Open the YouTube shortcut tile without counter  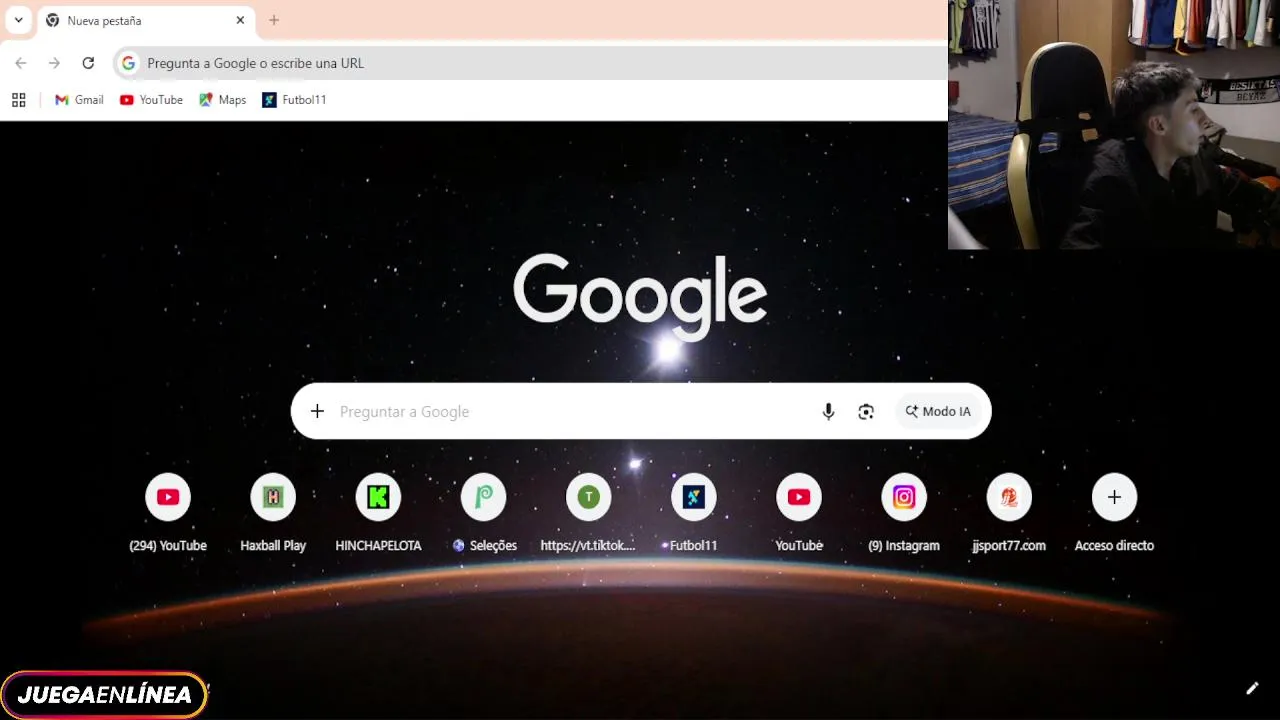[799, 514]
